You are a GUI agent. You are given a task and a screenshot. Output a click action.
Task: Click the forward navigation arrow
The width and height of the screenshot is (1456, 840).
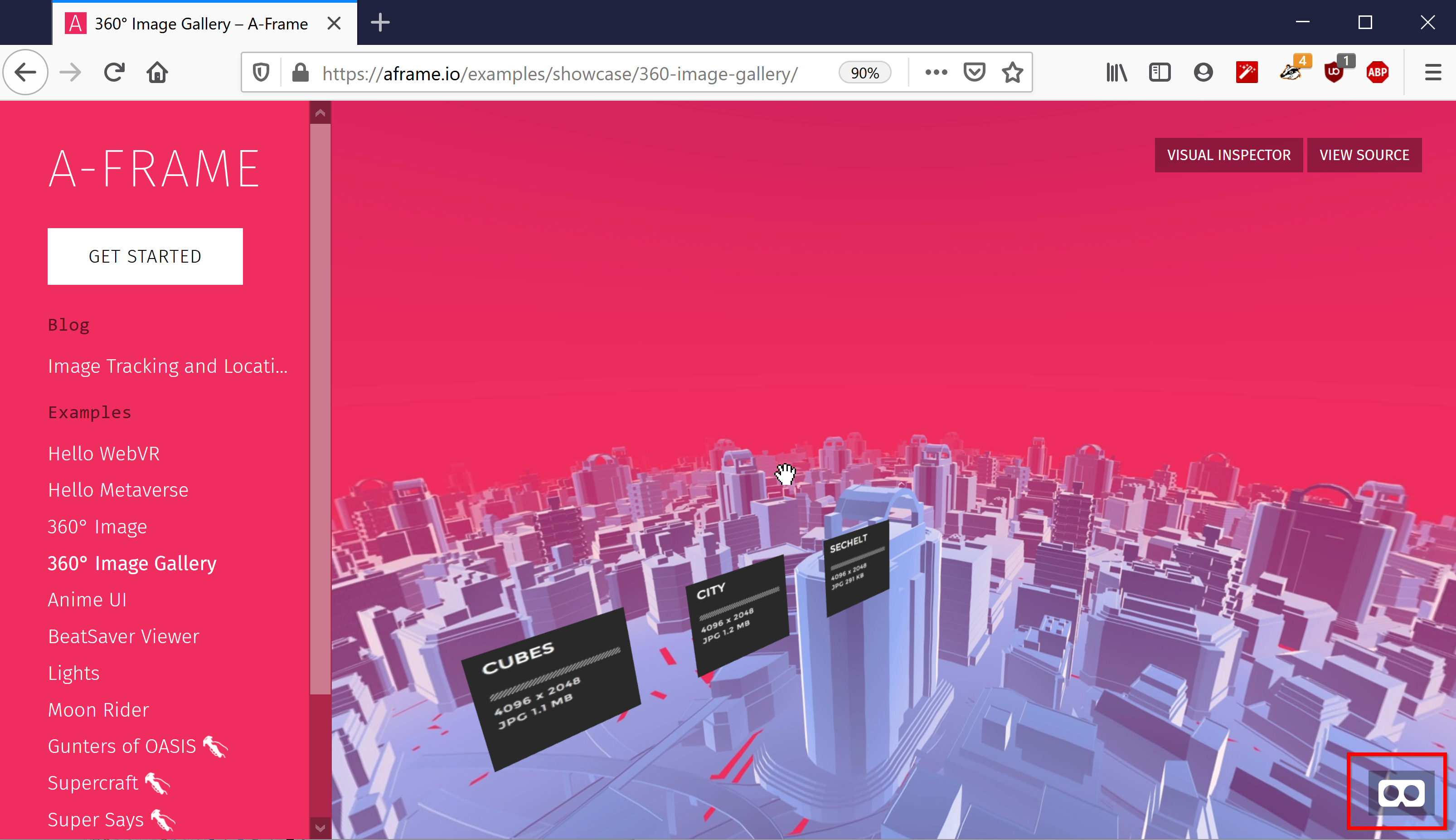pos(70,72)
